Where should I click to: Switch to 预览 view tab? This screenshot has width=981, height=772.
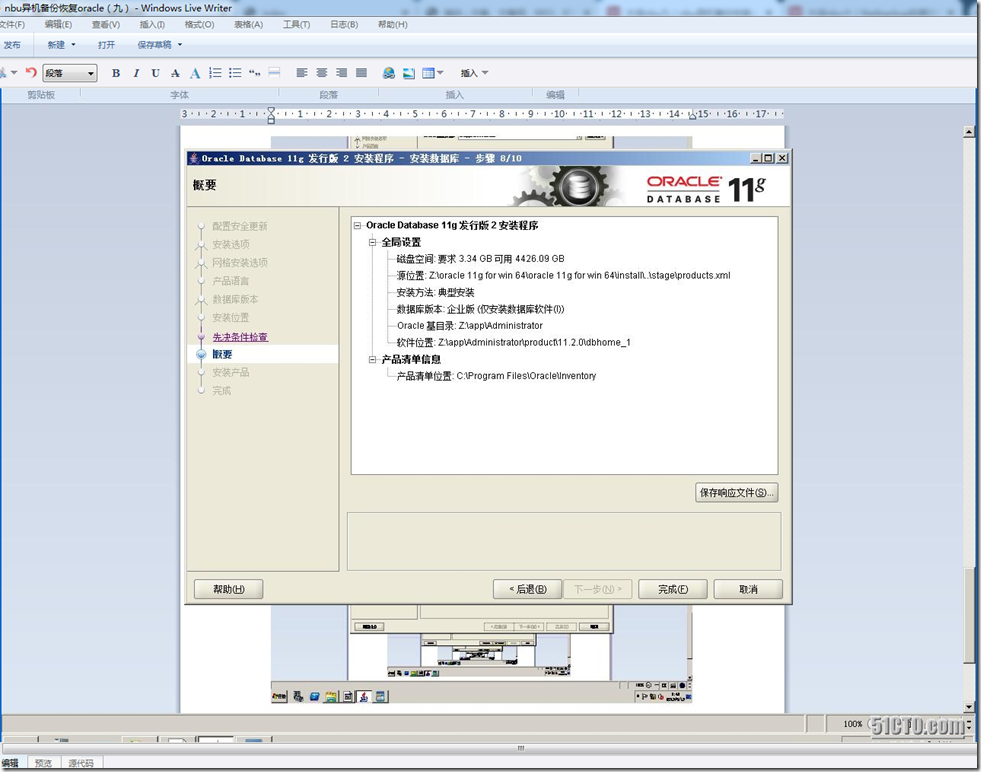click(43, 763)
